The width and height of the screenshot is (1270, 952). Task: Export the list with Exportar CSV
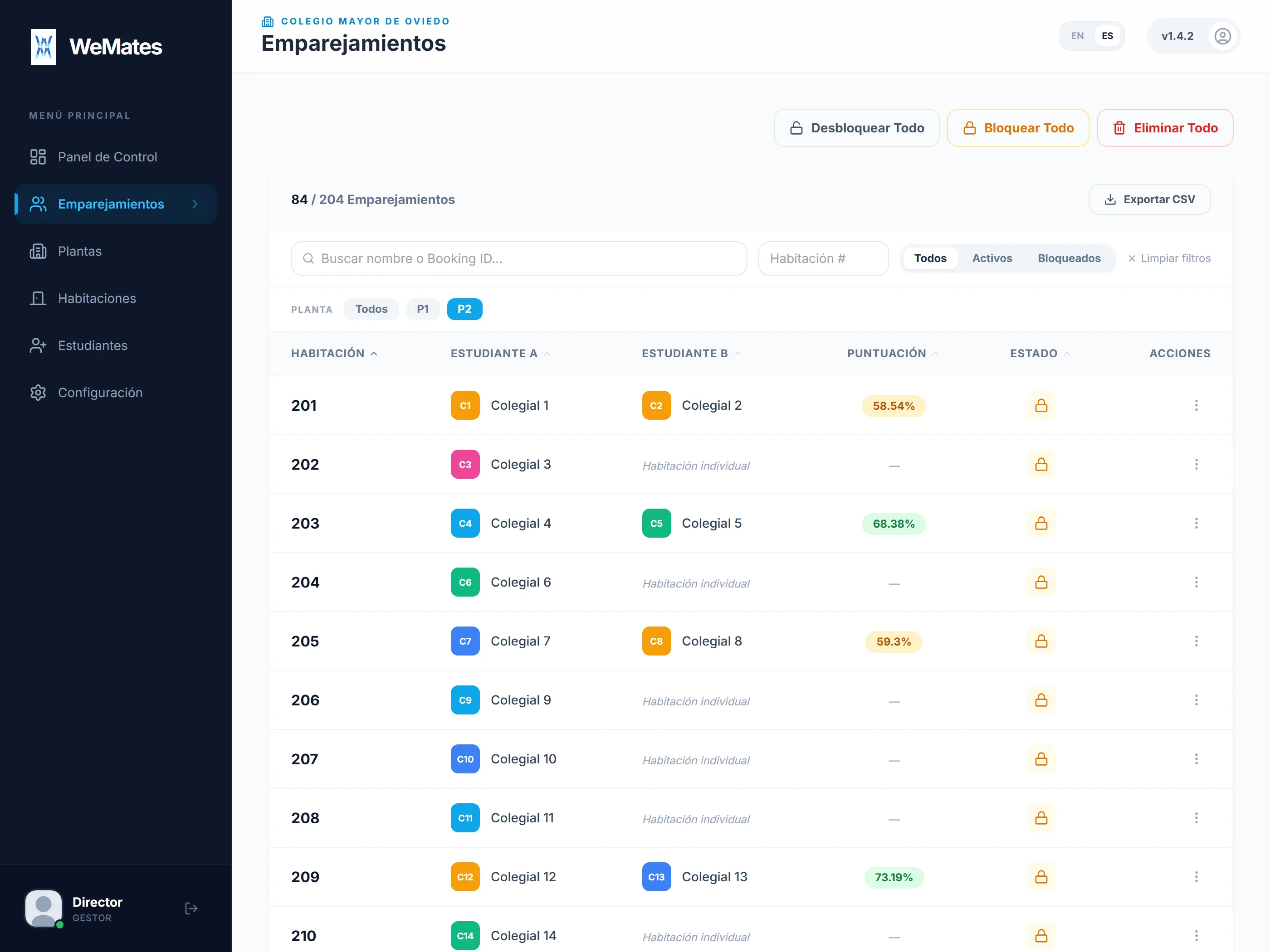[x=1149, y=200]
